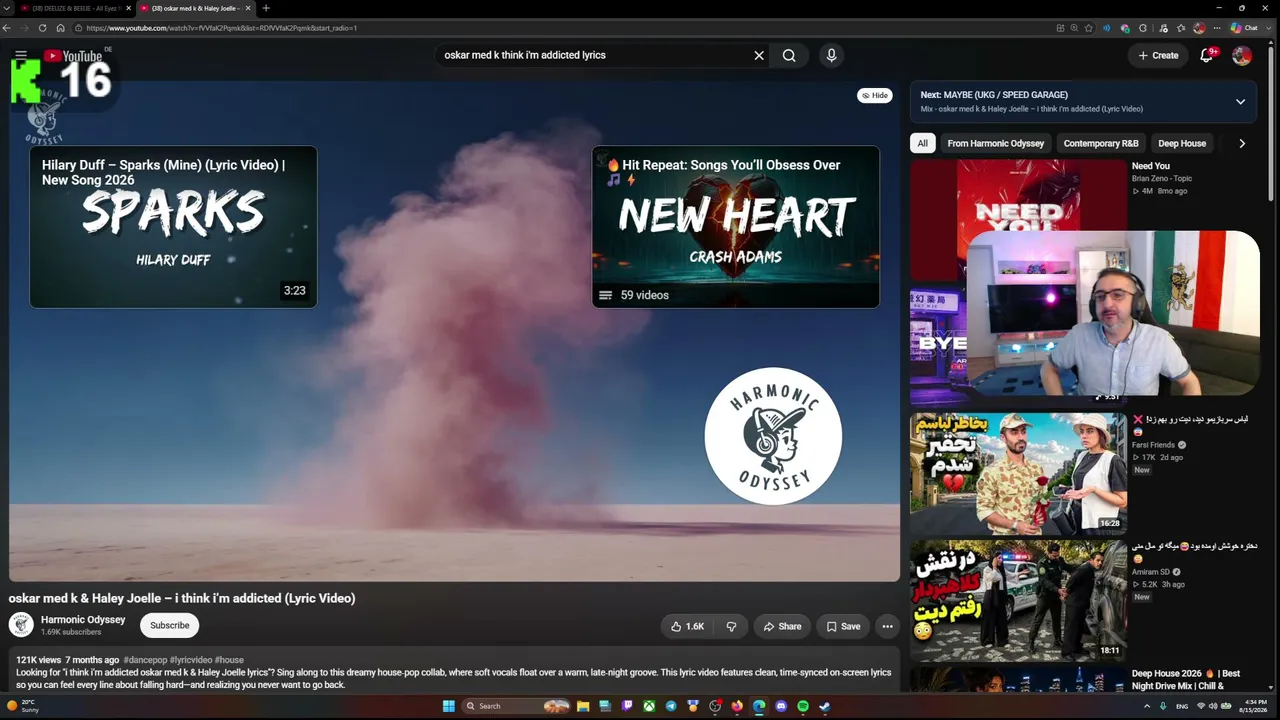The image size is (1280, 720).
Task: Click the #house hashtag
Action: coord(229,660)
